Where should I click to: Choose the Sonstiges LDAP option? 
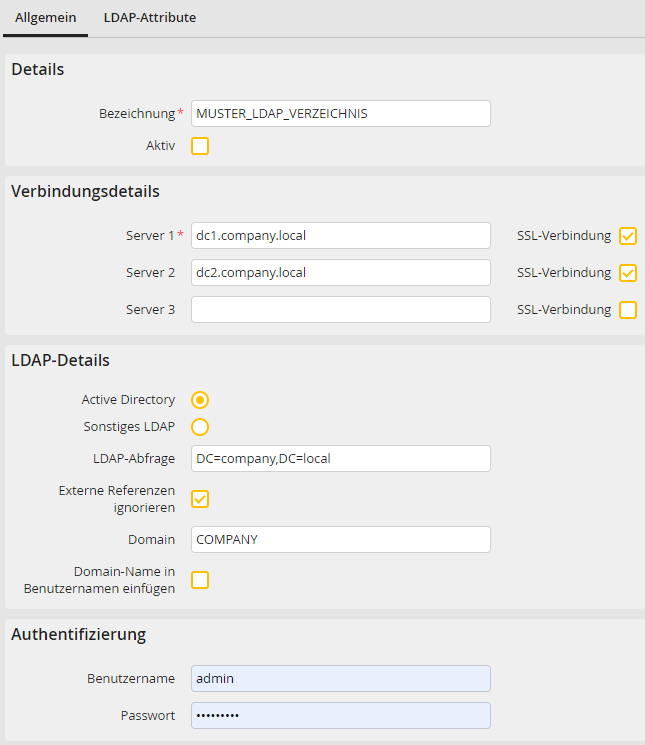click(200, 427)
